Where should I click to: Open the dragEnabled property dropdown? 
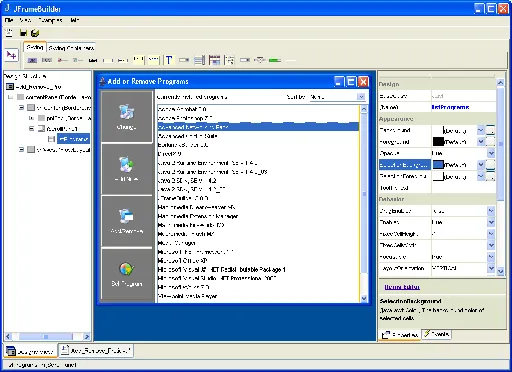pyautogui.click(x=491, y=211)
